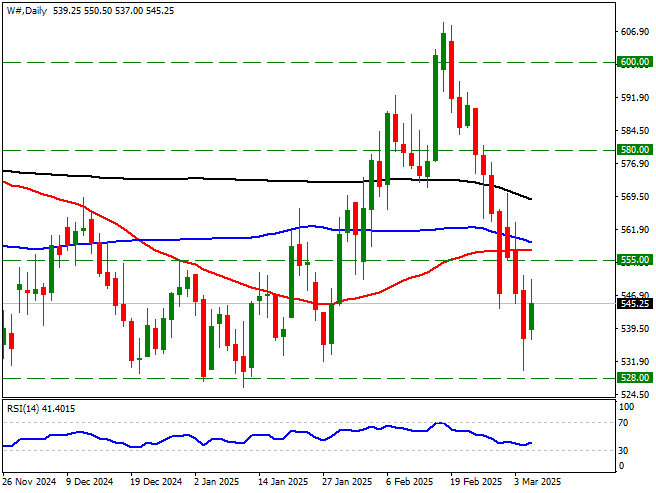Screen dimensions: 656x493
Task: Click the RSI scale value 70
Action: click(x=623, y=423)
